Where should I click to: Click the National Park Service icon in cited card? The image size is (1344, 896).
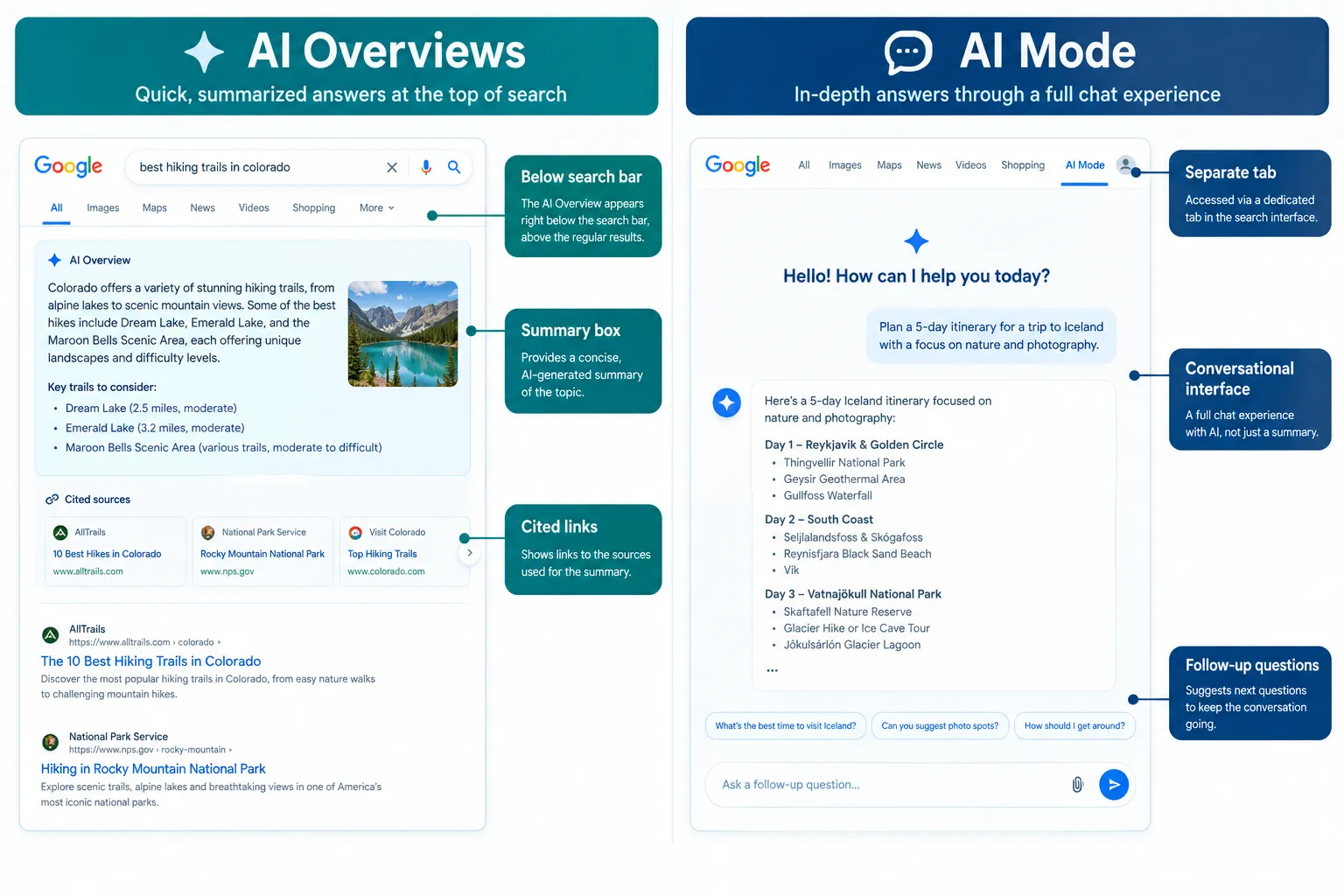(207, 532)
